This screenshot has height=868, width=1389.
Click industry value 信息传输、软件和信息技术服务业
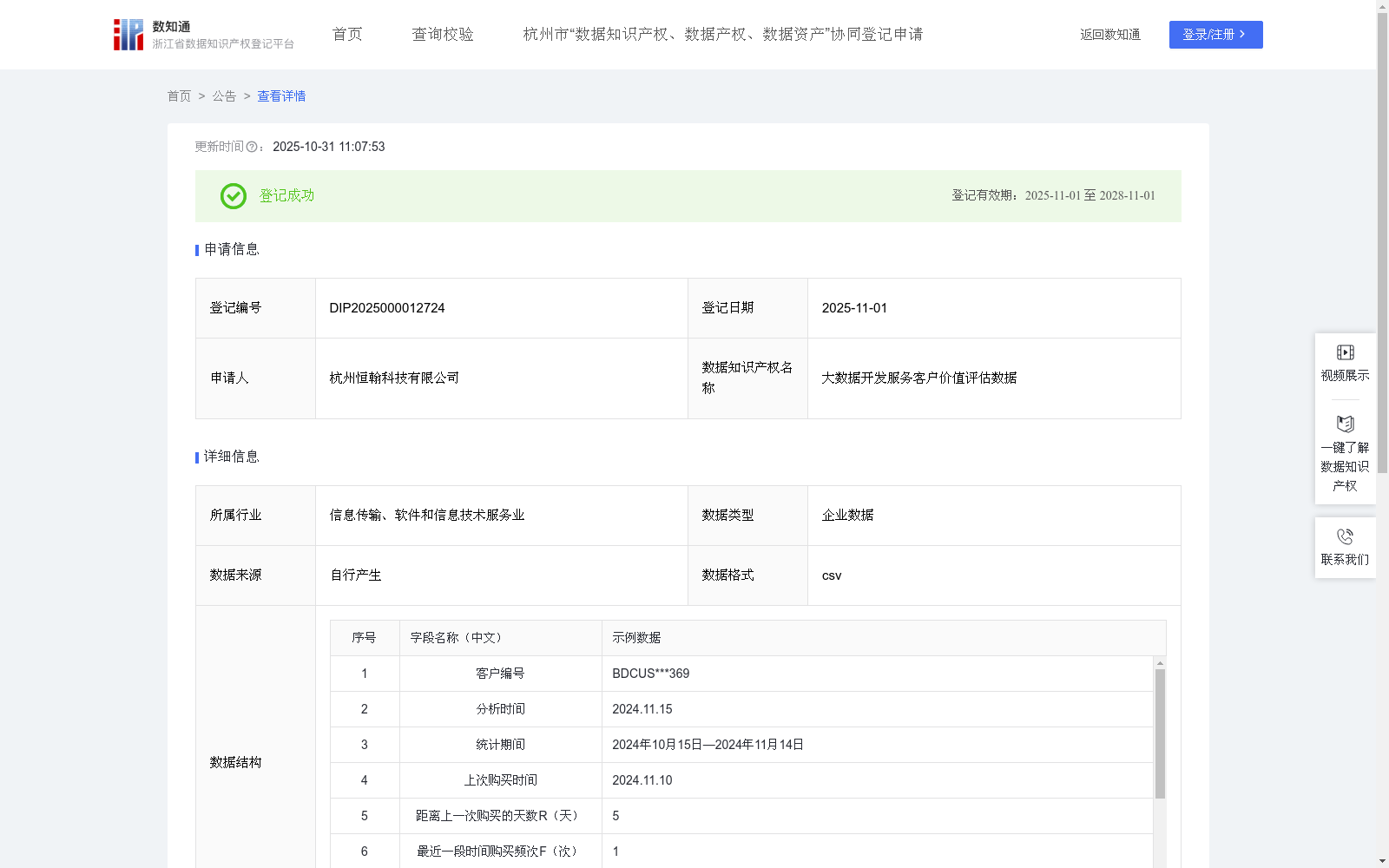[x=427, y=516]
